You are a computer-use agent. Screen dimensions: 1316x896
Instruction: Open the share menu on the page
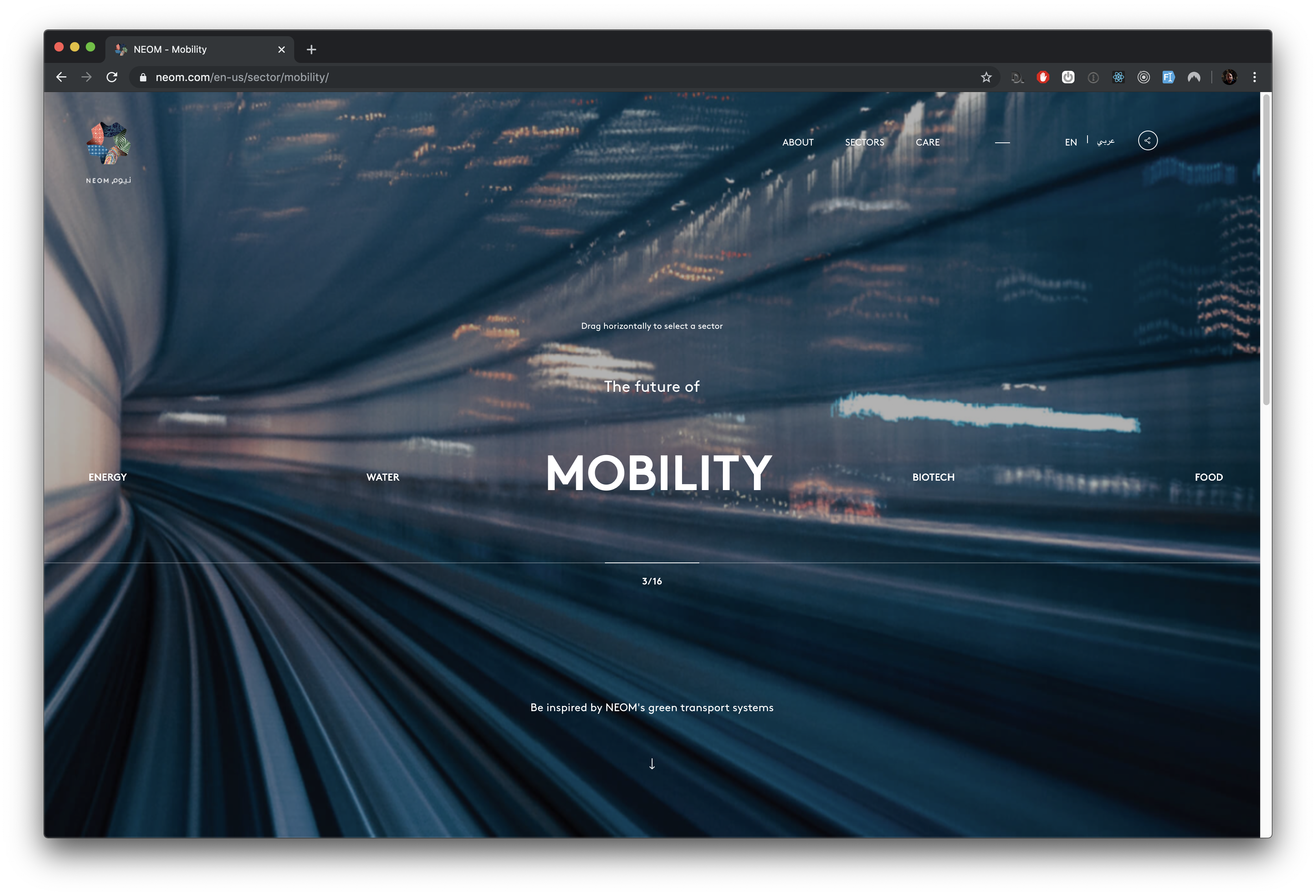pyautogui.click(x=1148, y=140)
